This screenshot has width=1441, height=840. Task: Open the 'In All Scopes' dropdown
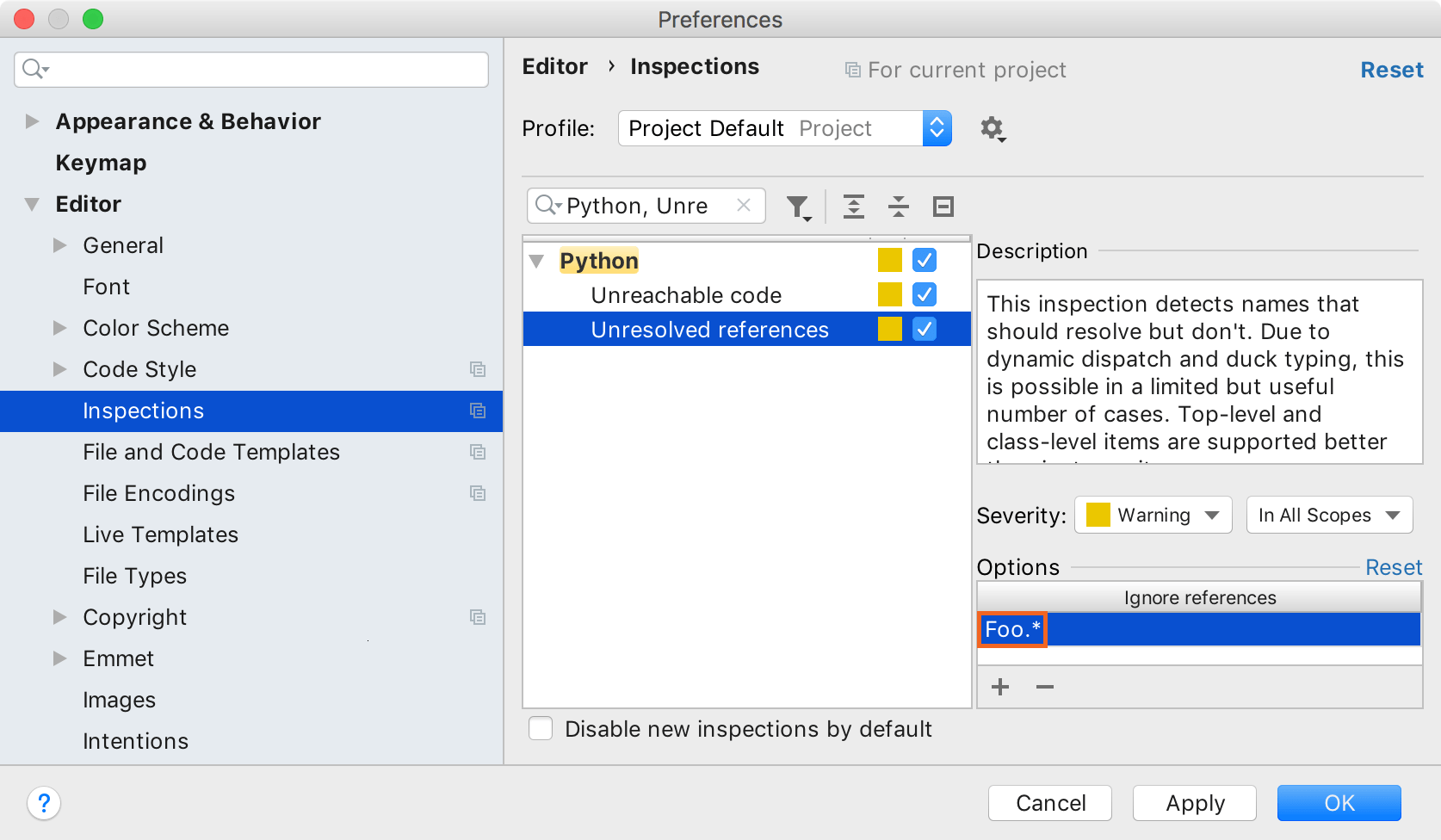click(x=1328, y=515)
